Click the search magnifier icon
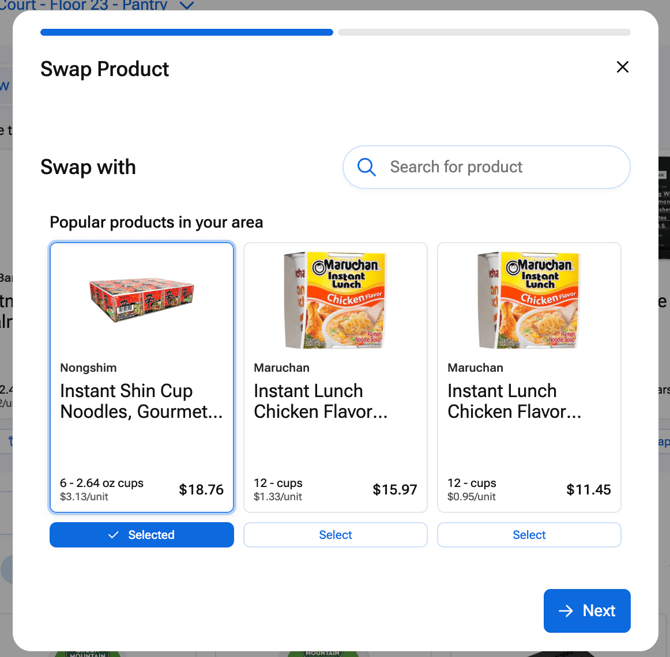 367,167
